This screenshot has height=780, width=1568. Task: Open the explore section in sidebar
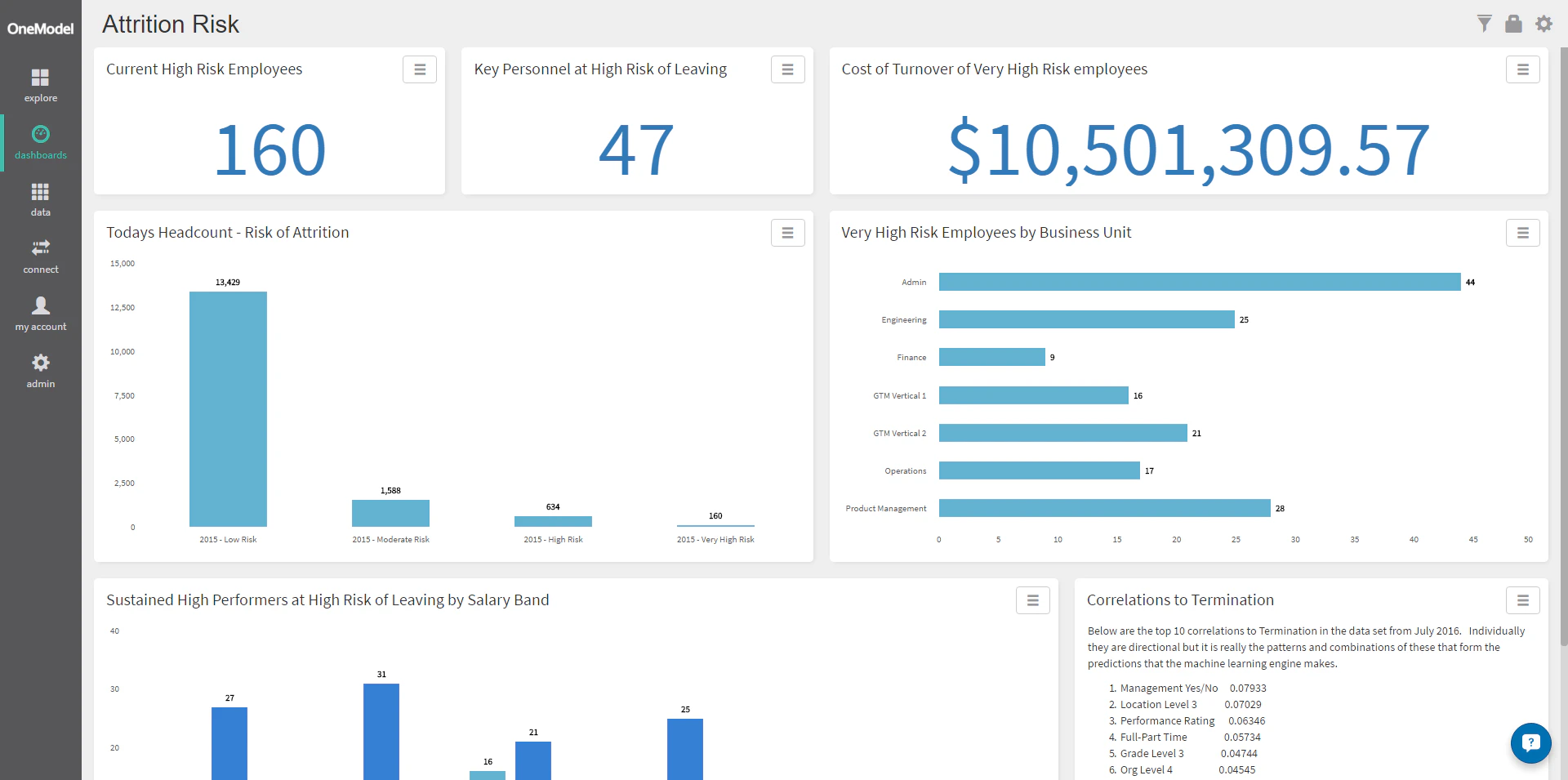[x=40, y=85]
